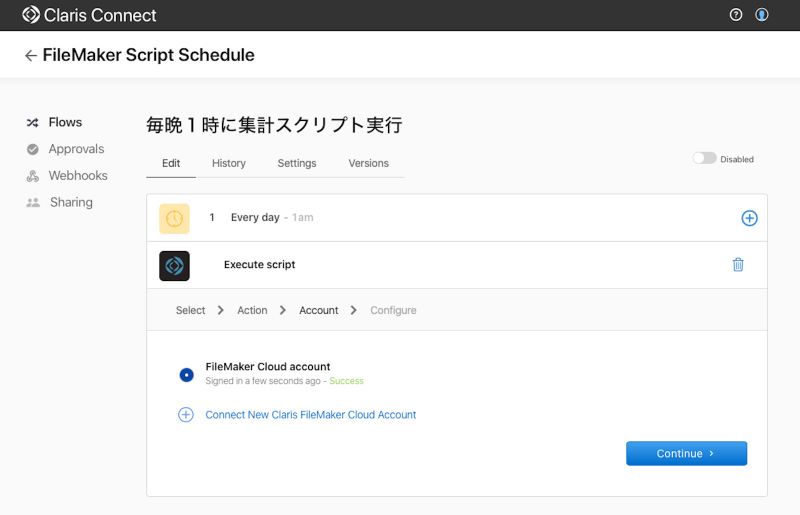This screenshot has height=515, width=800.
Task: Click the Disabled status label
Action: [x=737, y=159]
